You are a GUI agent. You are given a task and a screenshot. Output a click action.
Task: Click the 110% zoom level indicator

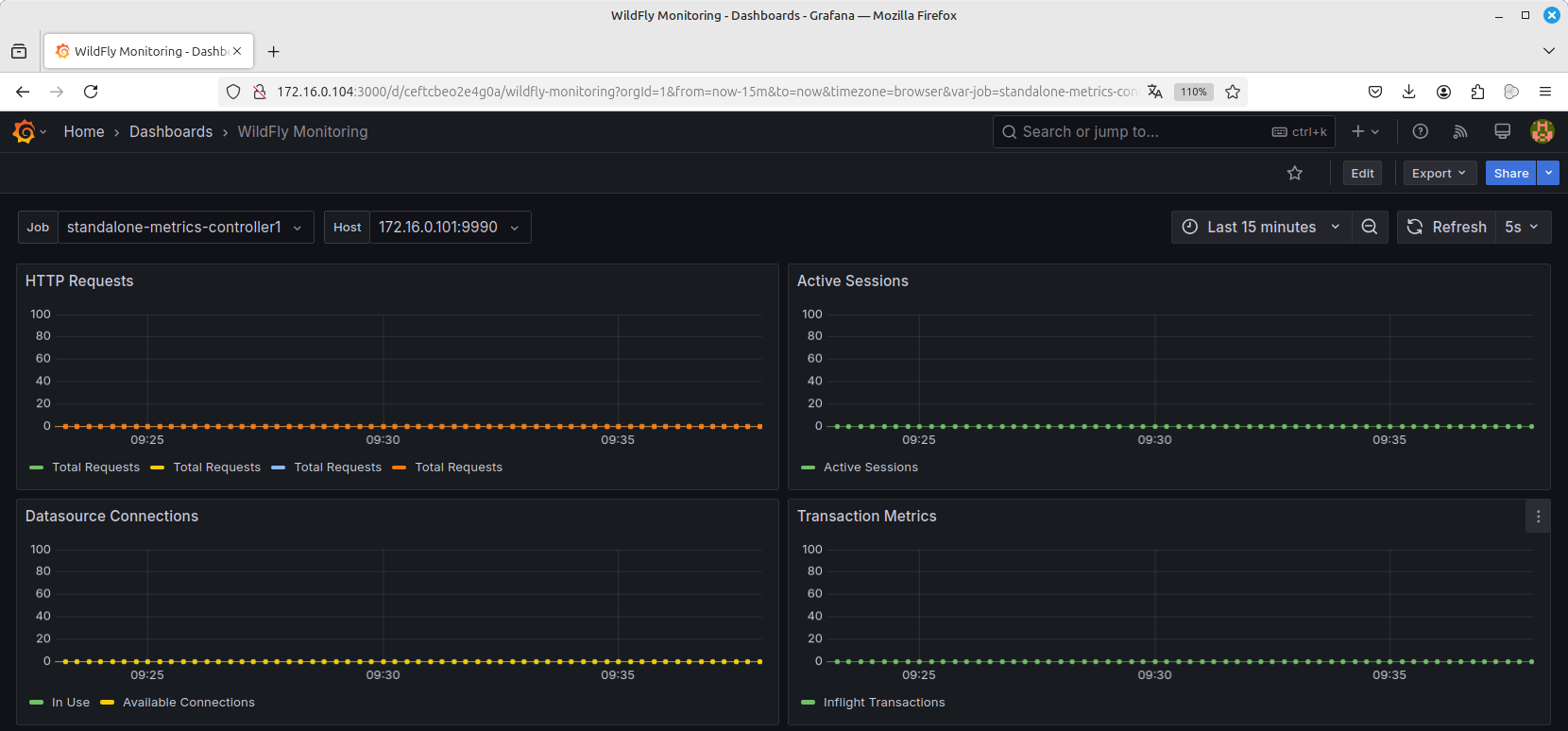[1194, 92]
